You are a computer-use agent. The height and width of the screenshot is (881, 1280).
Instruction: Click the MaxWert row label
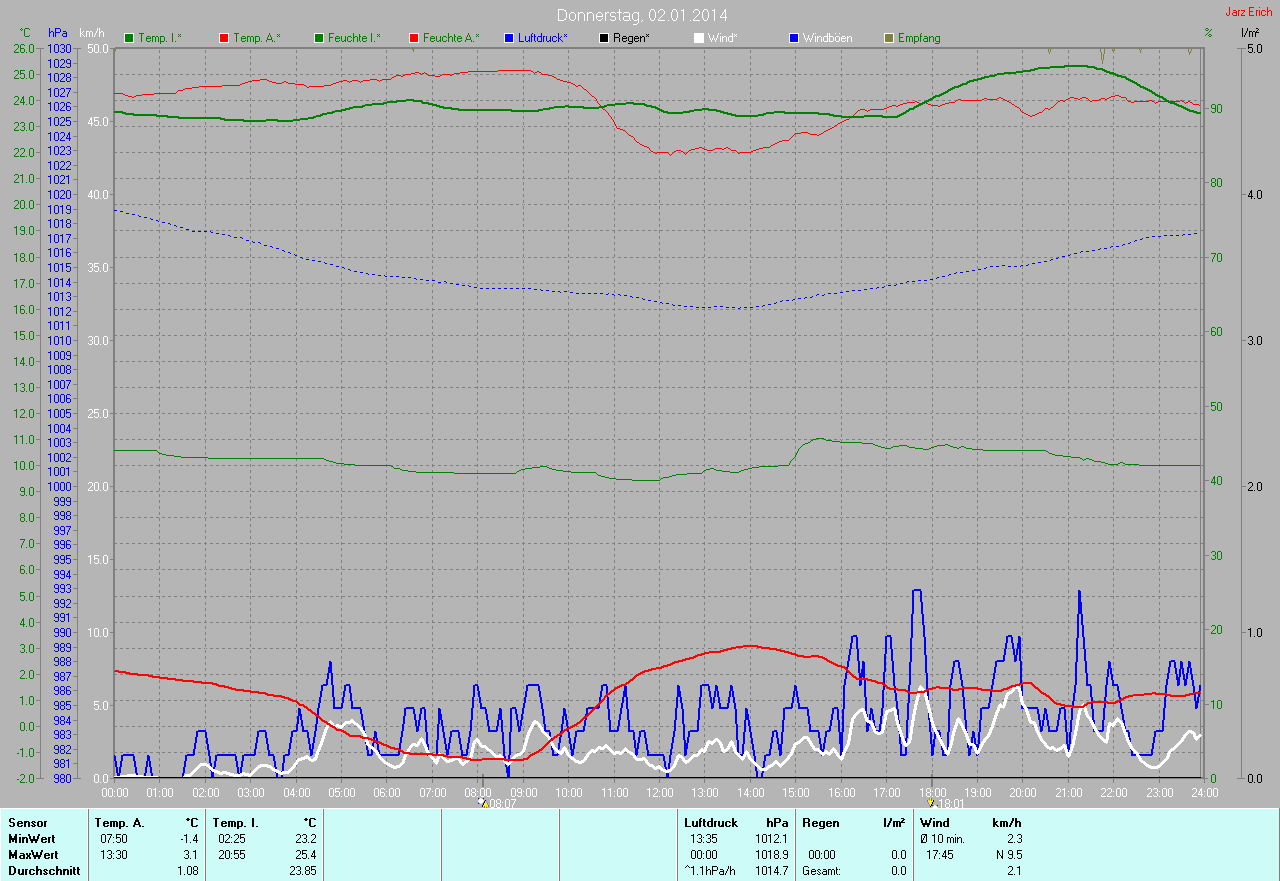tap(33, 855)
